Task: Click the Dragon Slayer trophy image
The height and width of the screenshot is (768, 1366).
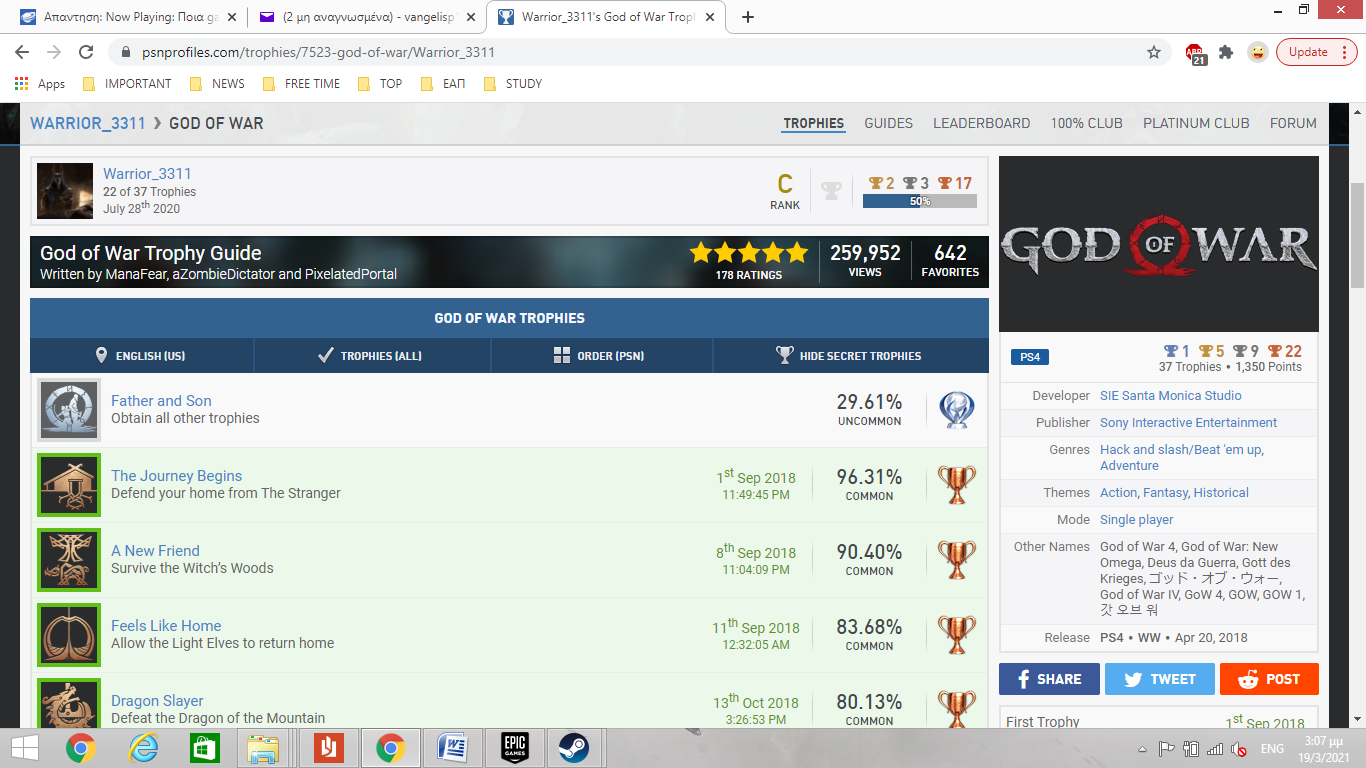Action: click(69, 703)
